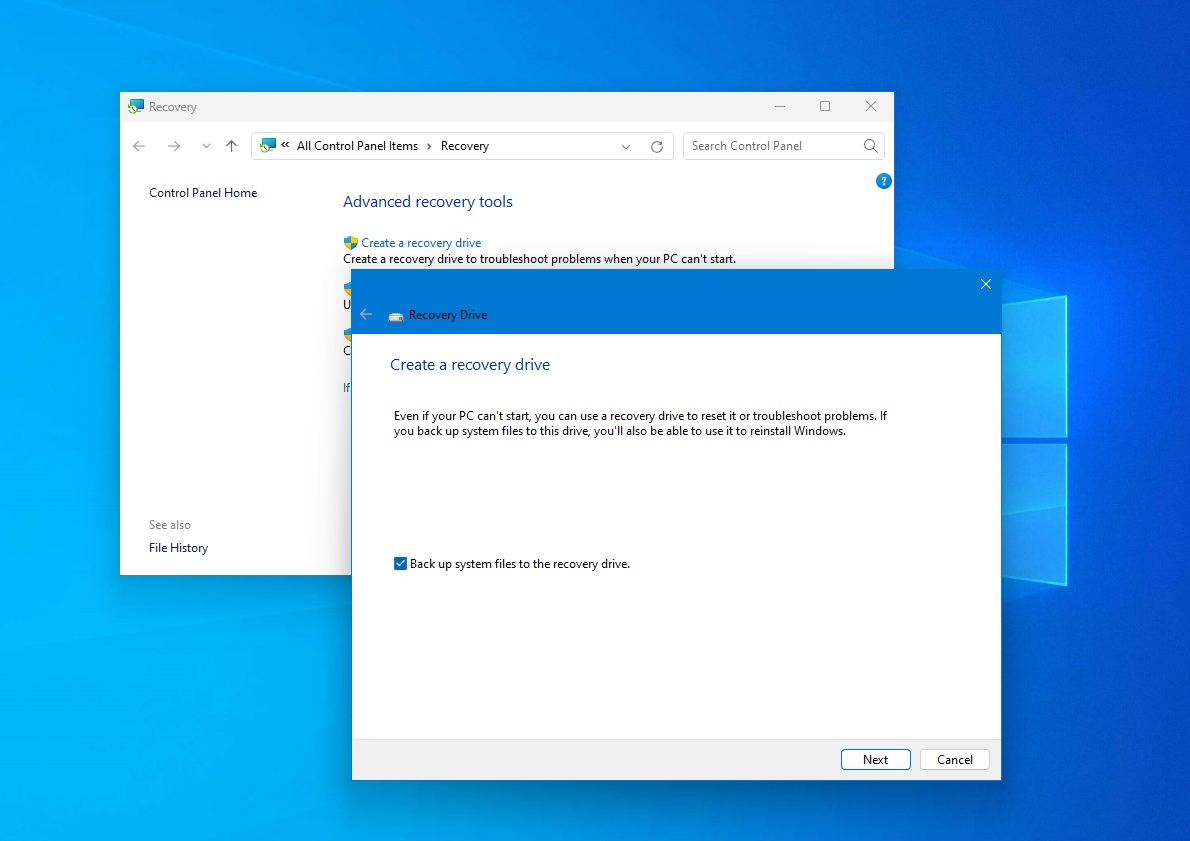Viewport: 1190px width, 841px height.
Task: Click the shield icon beside Create a recovery drive
Action: click(351, 242)
